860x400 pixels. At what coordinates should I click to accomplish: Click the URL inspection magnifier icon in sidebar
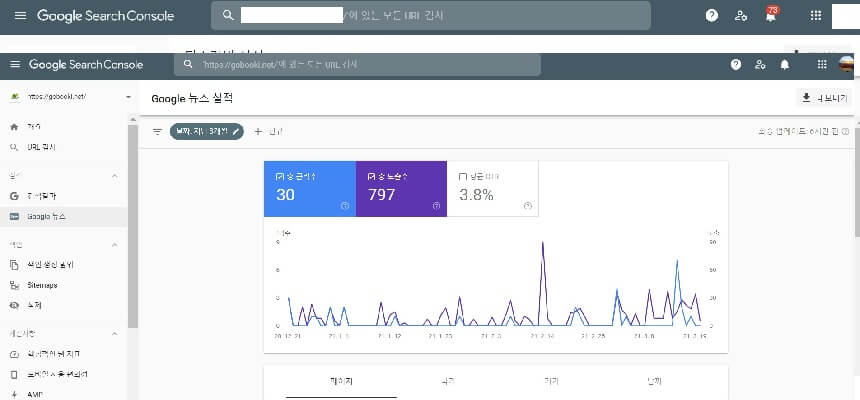point(14,147)
